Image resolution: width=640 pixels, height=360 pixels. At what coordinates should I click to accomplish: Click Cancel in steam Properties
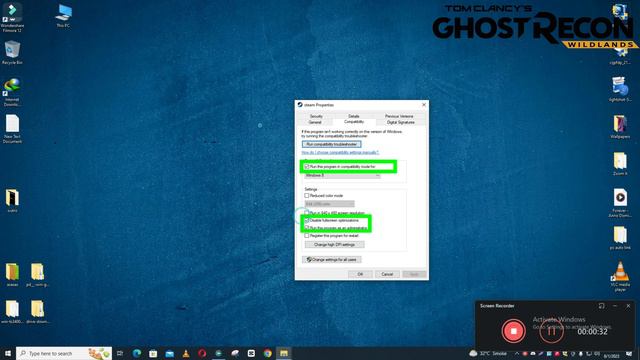click(387, 274)
